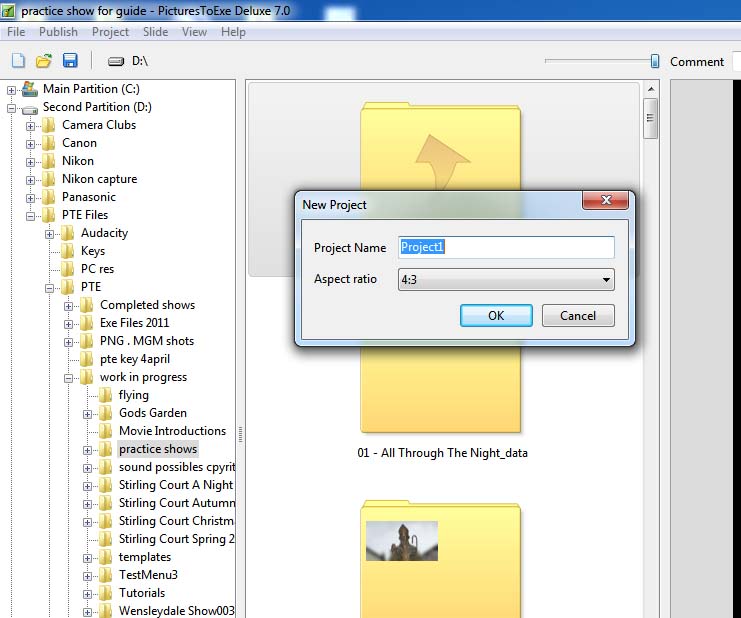Expand the Panasonic folder node
This screenshot has height=618, width=741.
pos(30,198)
